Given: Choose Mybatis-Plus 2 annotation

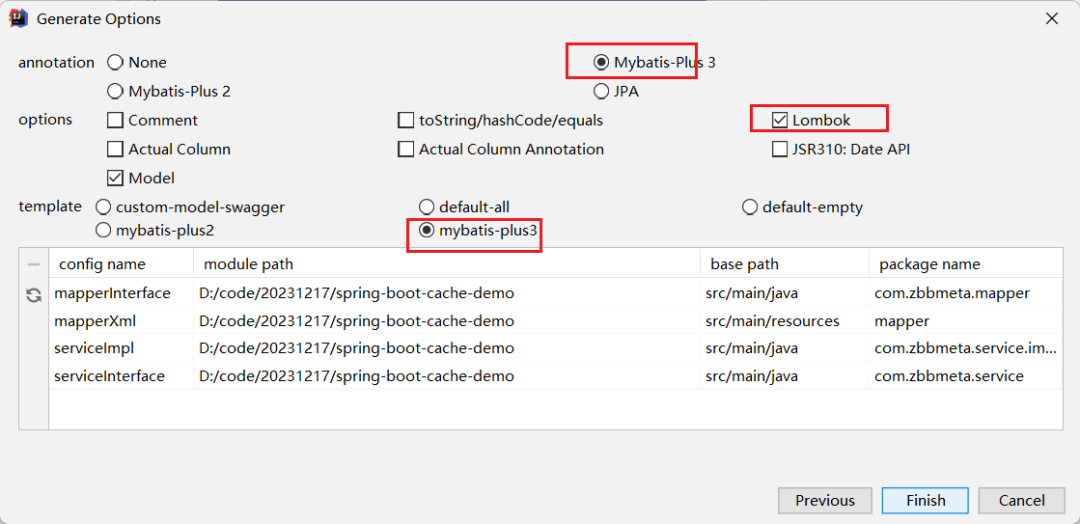Looking at the screenshot, I should click(169, 91).
